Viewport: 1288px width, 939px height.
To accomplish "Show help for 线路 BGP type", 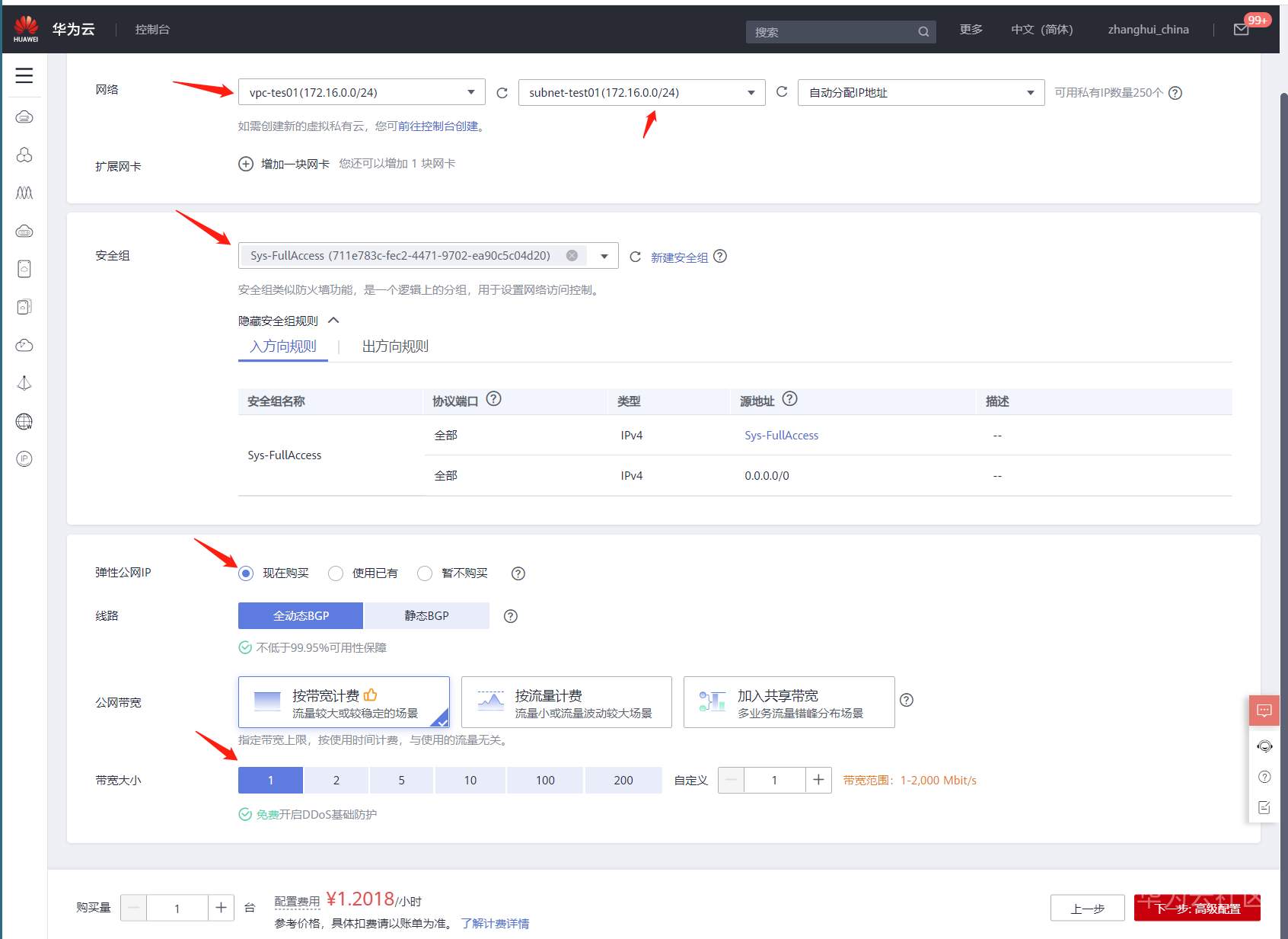I will click(x=511, y=616).
